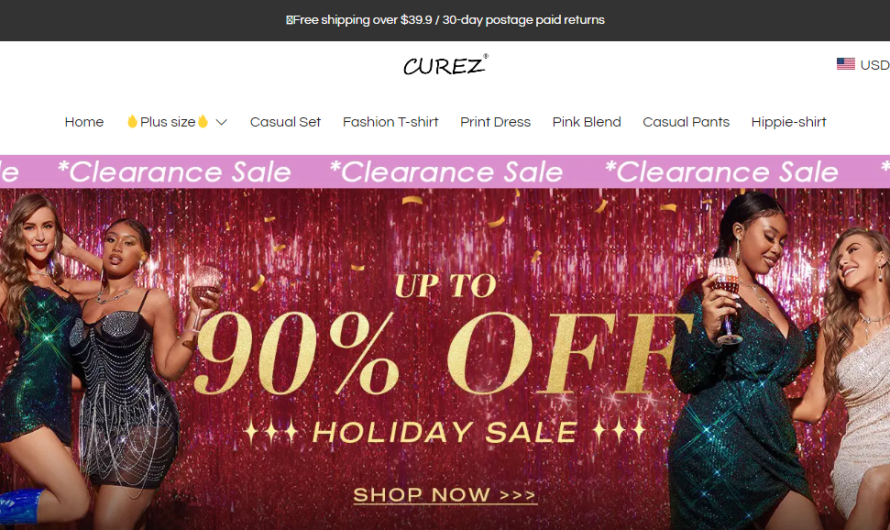This screenshot has width=890, height=530.
Task: Visit the Pink Blend collection
Action: (586, 122)
